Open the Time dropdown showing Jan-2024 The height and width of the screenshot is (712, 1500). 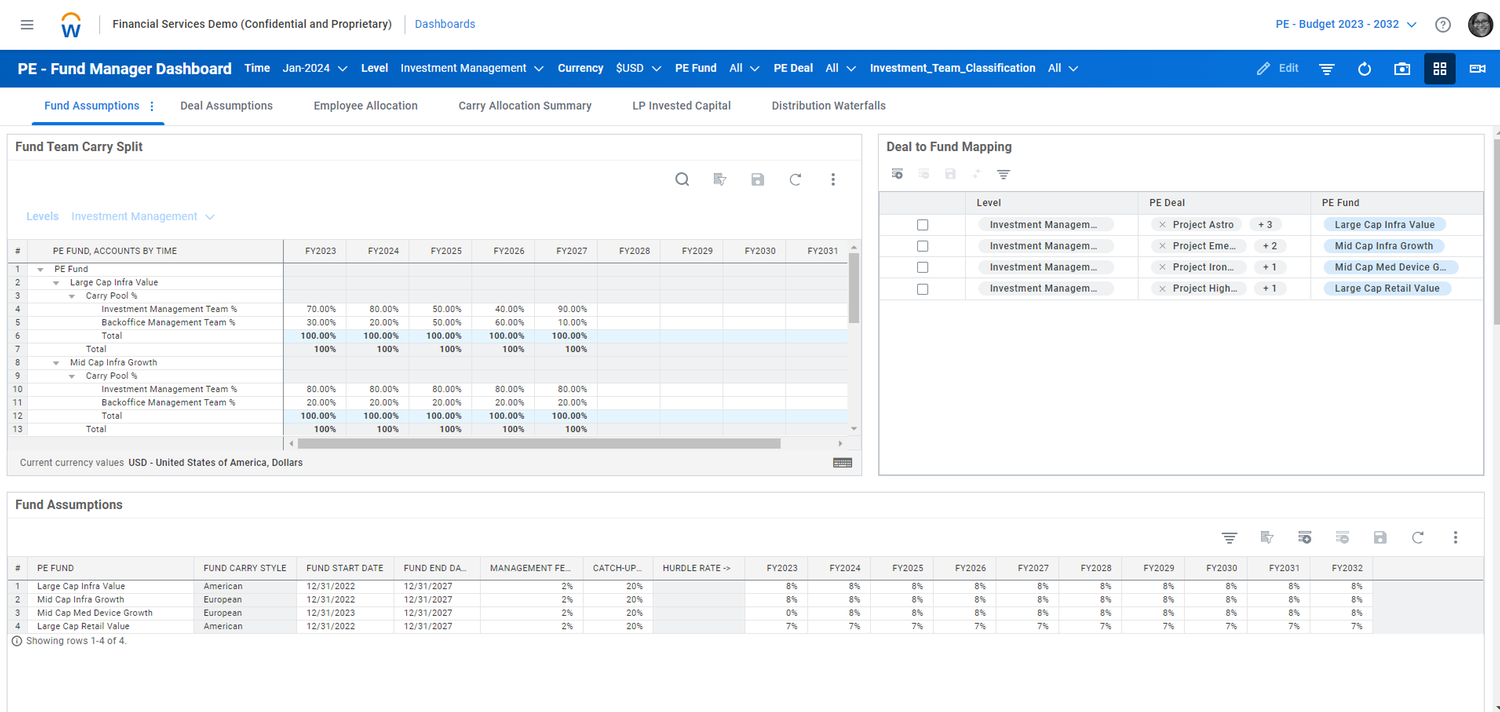point(312,68)
